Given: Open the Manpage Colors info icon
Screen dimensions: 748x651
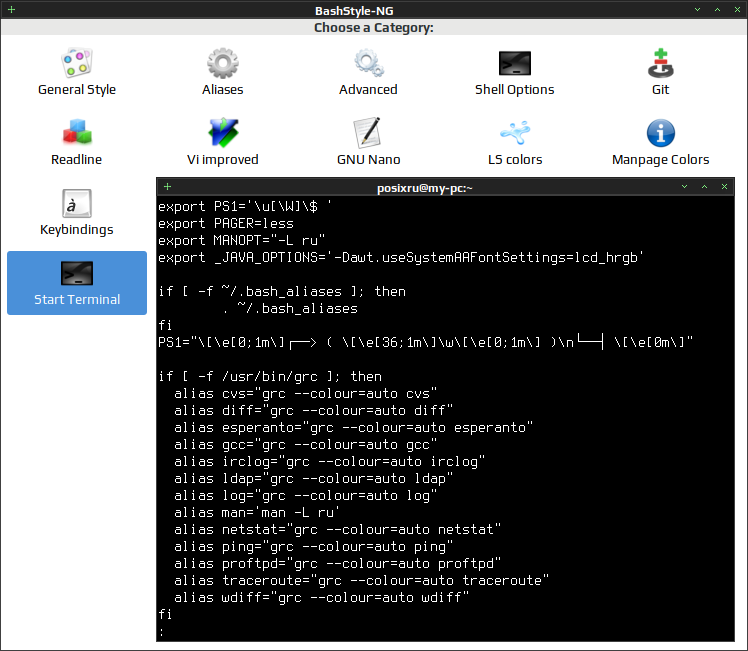Looking at the screenshot, I should coord(660,133).
